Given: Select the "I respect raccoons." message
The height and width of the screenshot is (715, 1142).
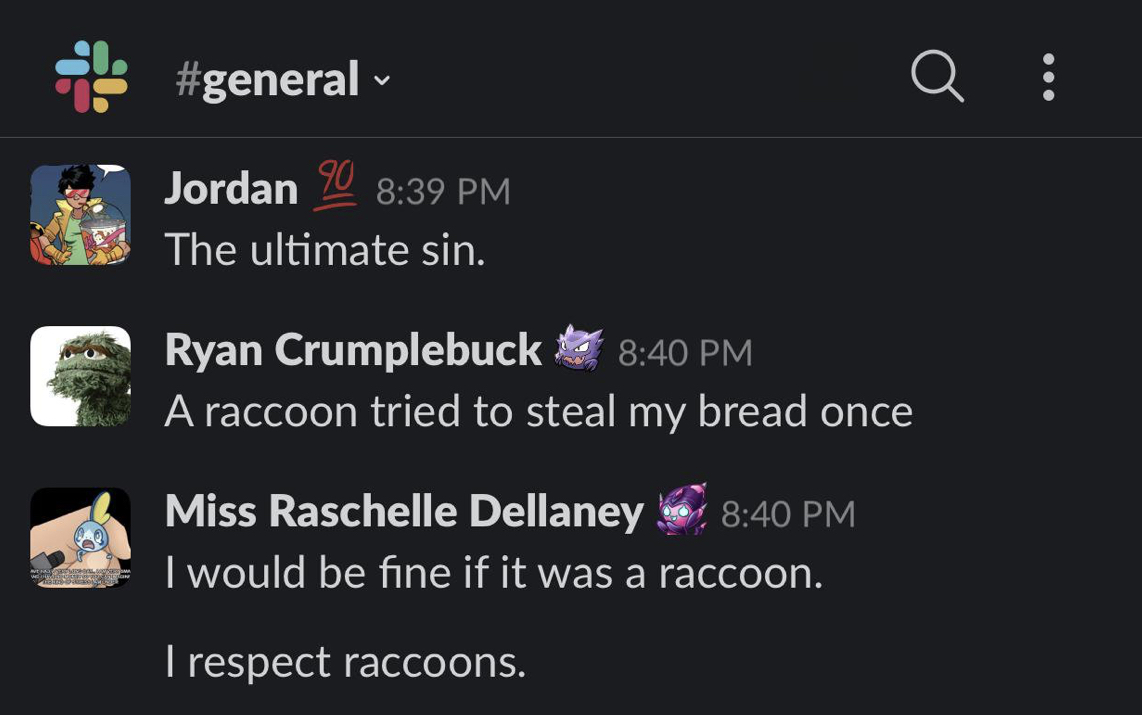Looking at the screenshot, I should (x=345, y=661).
